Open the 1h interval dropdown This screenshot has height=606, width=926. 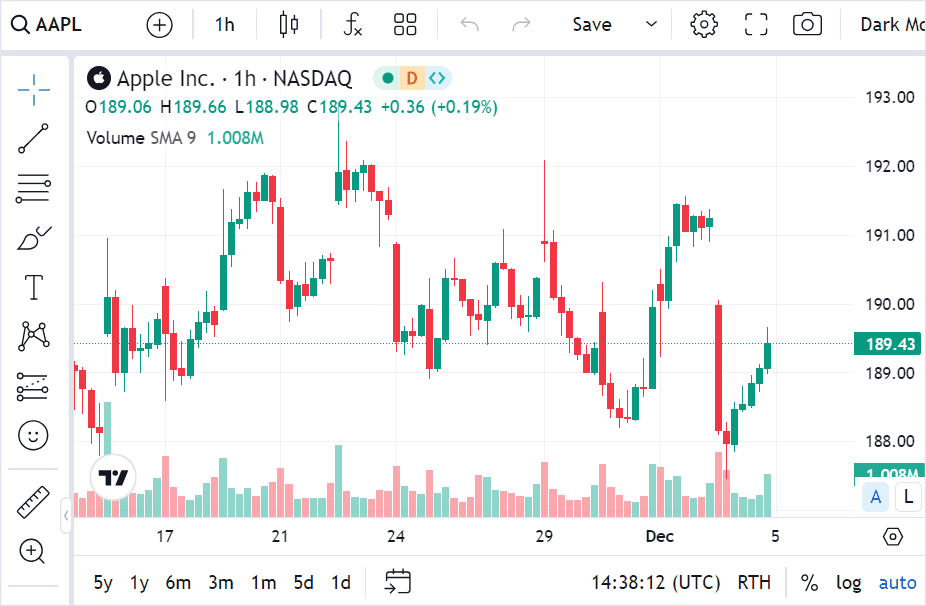pos(225,25)
